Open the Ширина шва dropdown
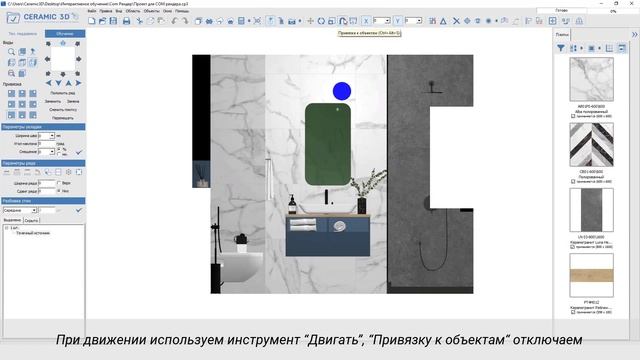The width and height of the screenshot is (640, 360). click(x=52, y=136)
